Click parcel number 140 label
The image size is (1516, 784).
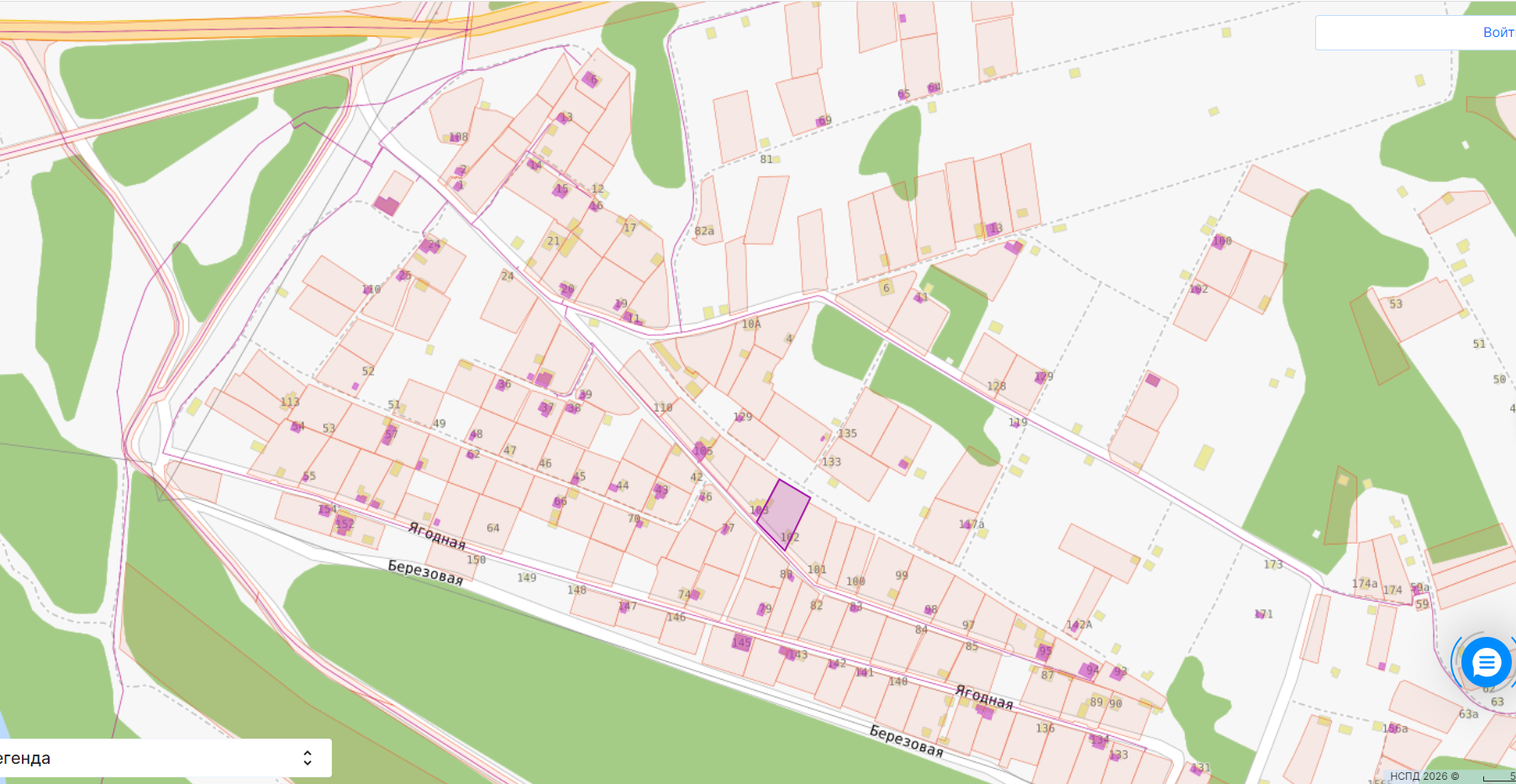coord(897,681)
